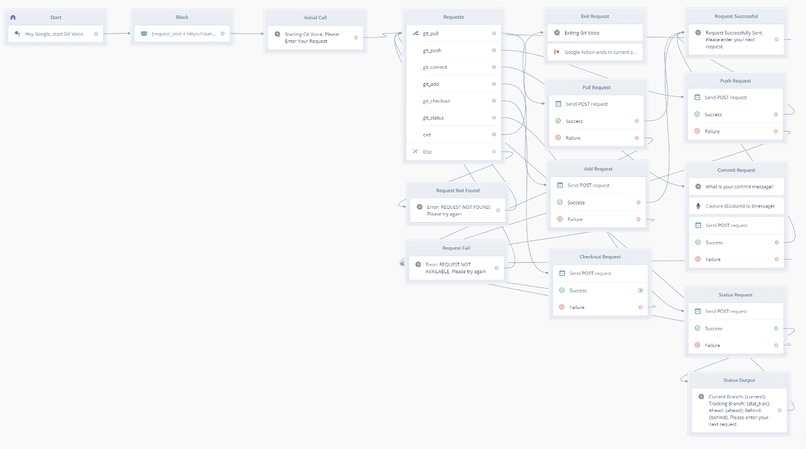Click the choice icon beside git_pull

point(415,33)
